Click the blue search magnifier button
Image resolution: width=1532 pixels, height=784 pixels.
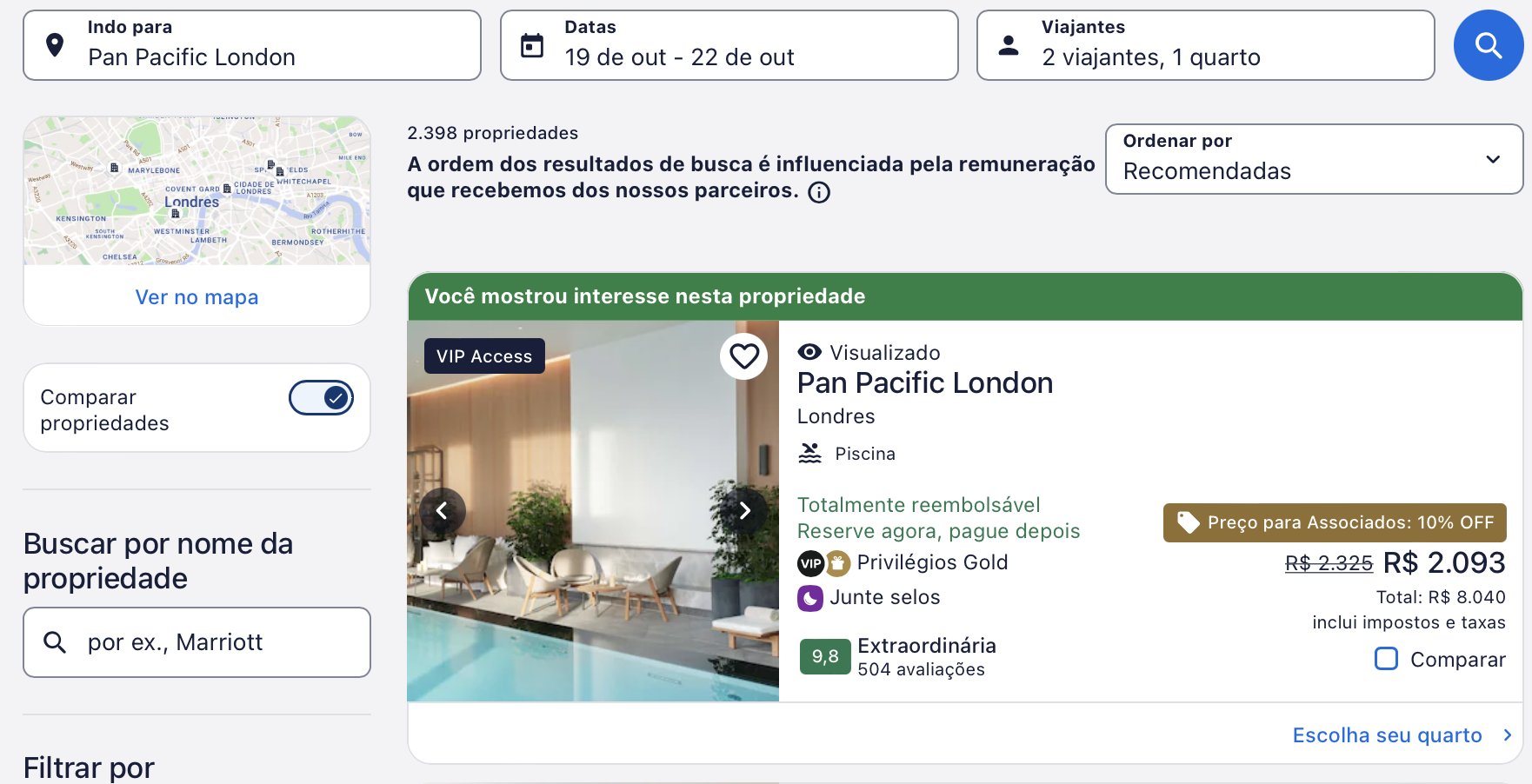point(1489,45)
